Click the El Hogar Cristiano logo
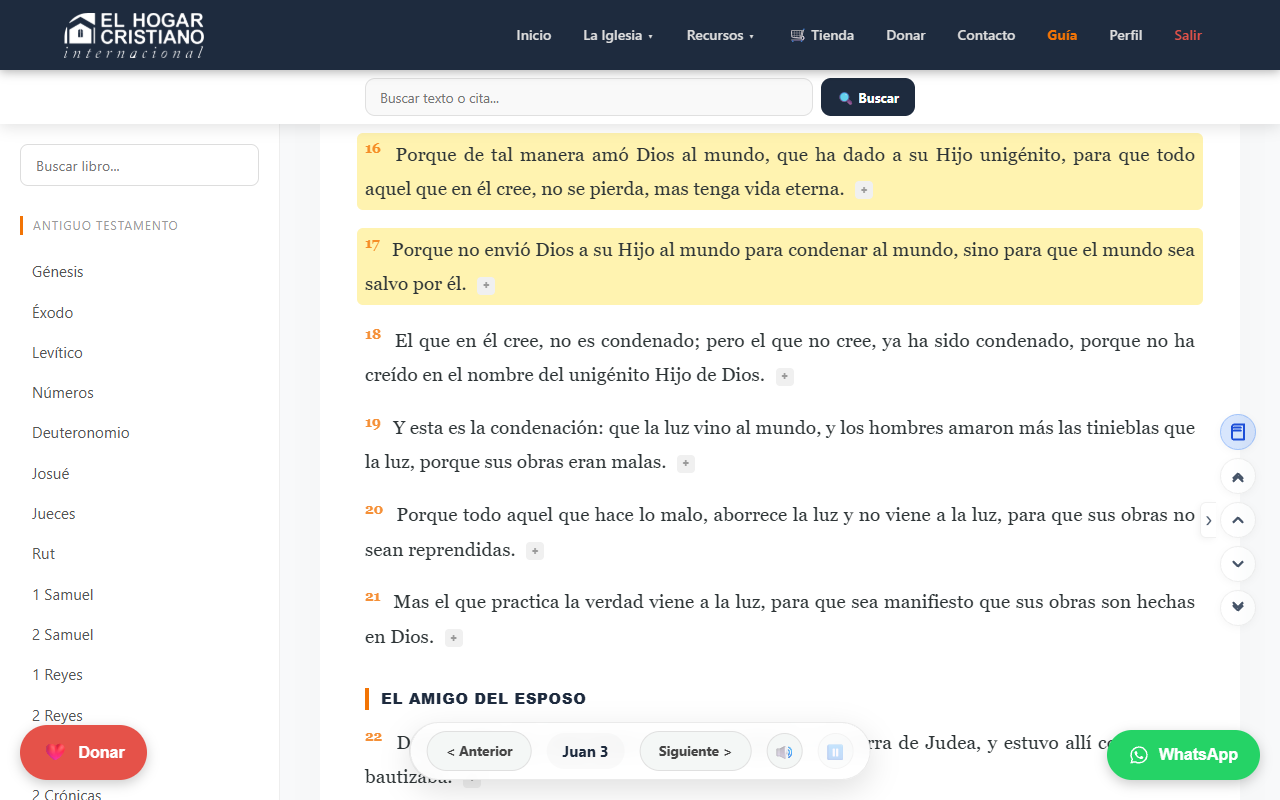The width and height of the screenshot is (1280, 800). pyautogui.click(x=135, y=35)
